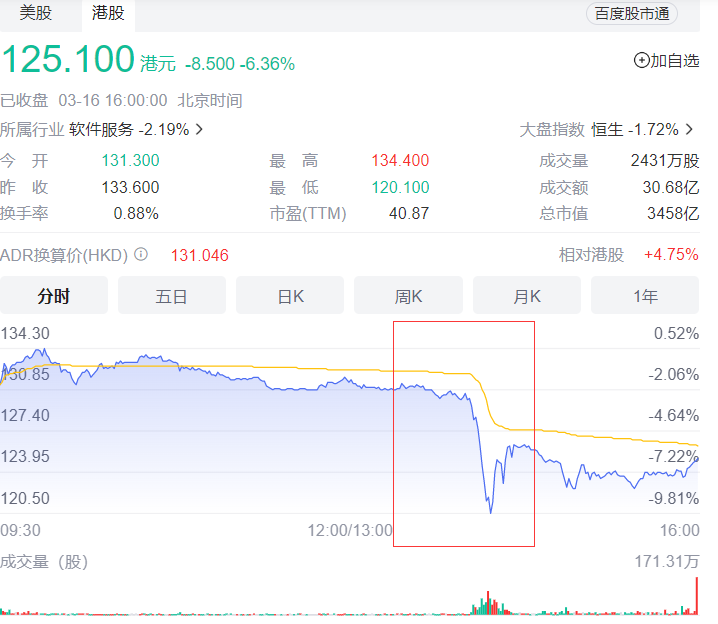Show the 分时 intraday chart
This screenshot has width=718, height=624.
54,296
